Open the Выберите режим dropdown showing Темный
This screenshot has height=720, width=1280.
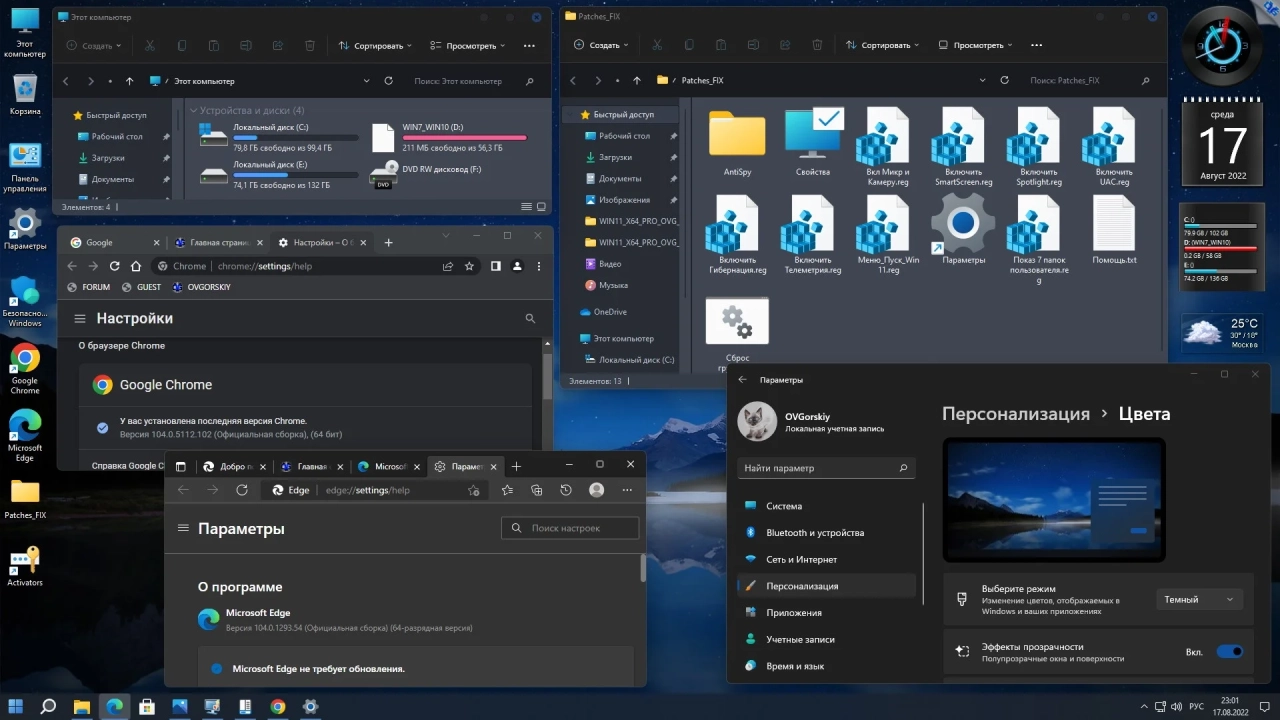(x=1200, y=599)
